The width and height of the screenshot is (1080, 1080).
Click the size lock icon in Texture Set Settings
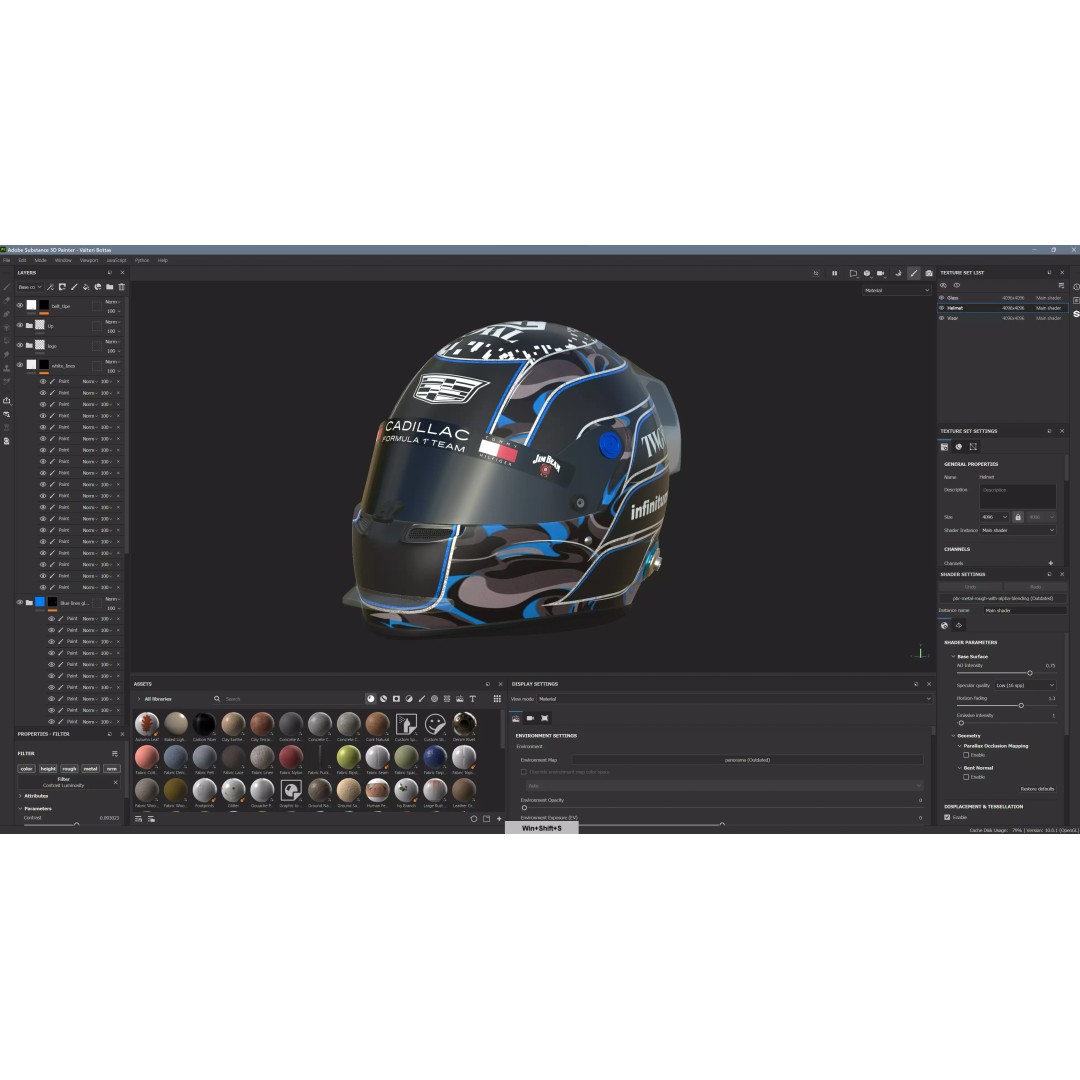pos(1017,517)
